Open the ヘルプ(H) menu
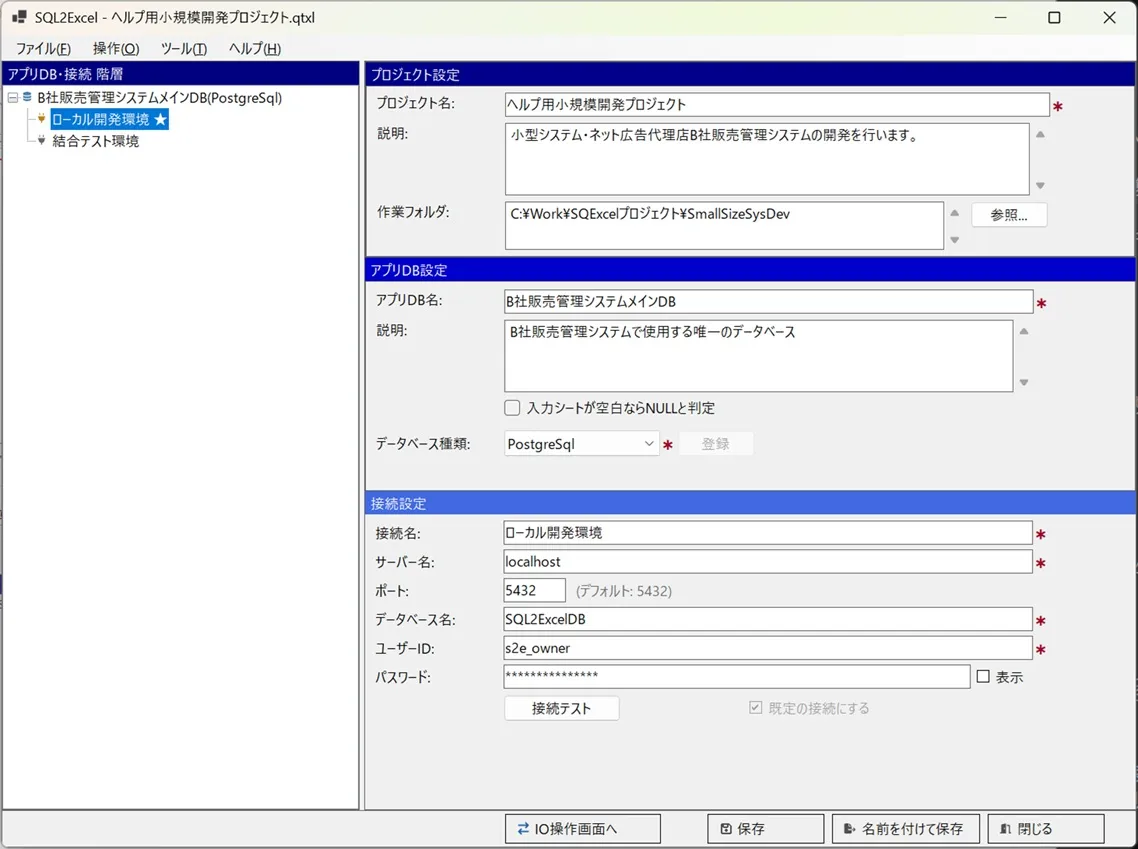This screenshot has width=1138, height=849. [255, 49]
